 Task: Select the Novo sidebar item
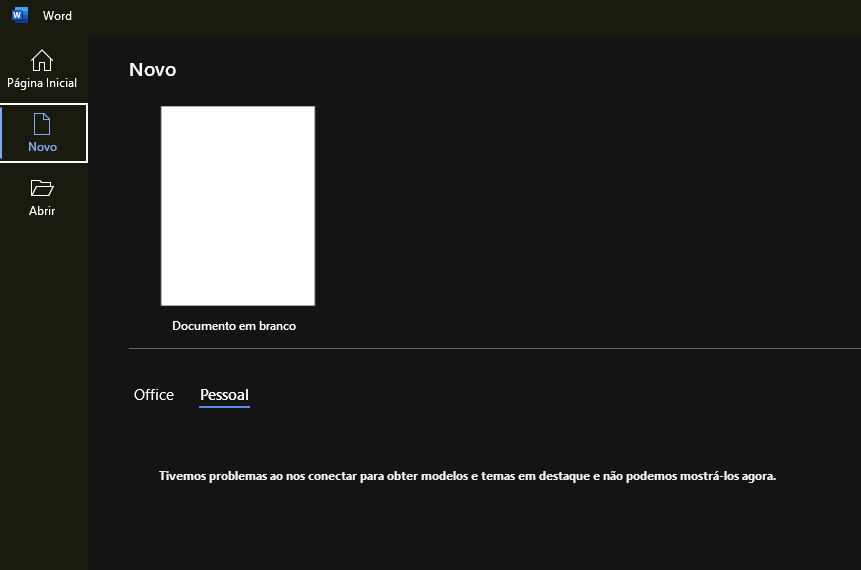[43, 133]
